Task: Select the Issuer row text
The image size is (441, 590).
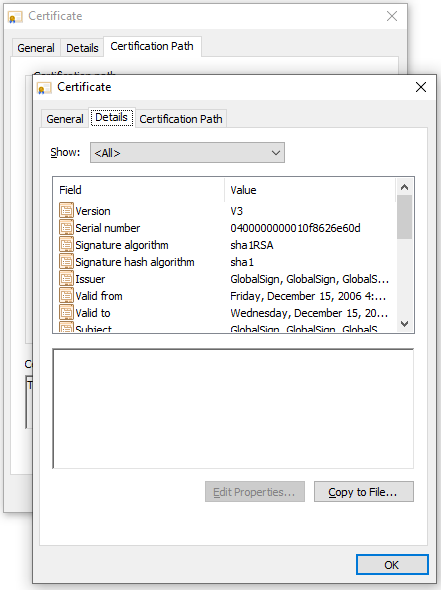Action: click(90, 279)
